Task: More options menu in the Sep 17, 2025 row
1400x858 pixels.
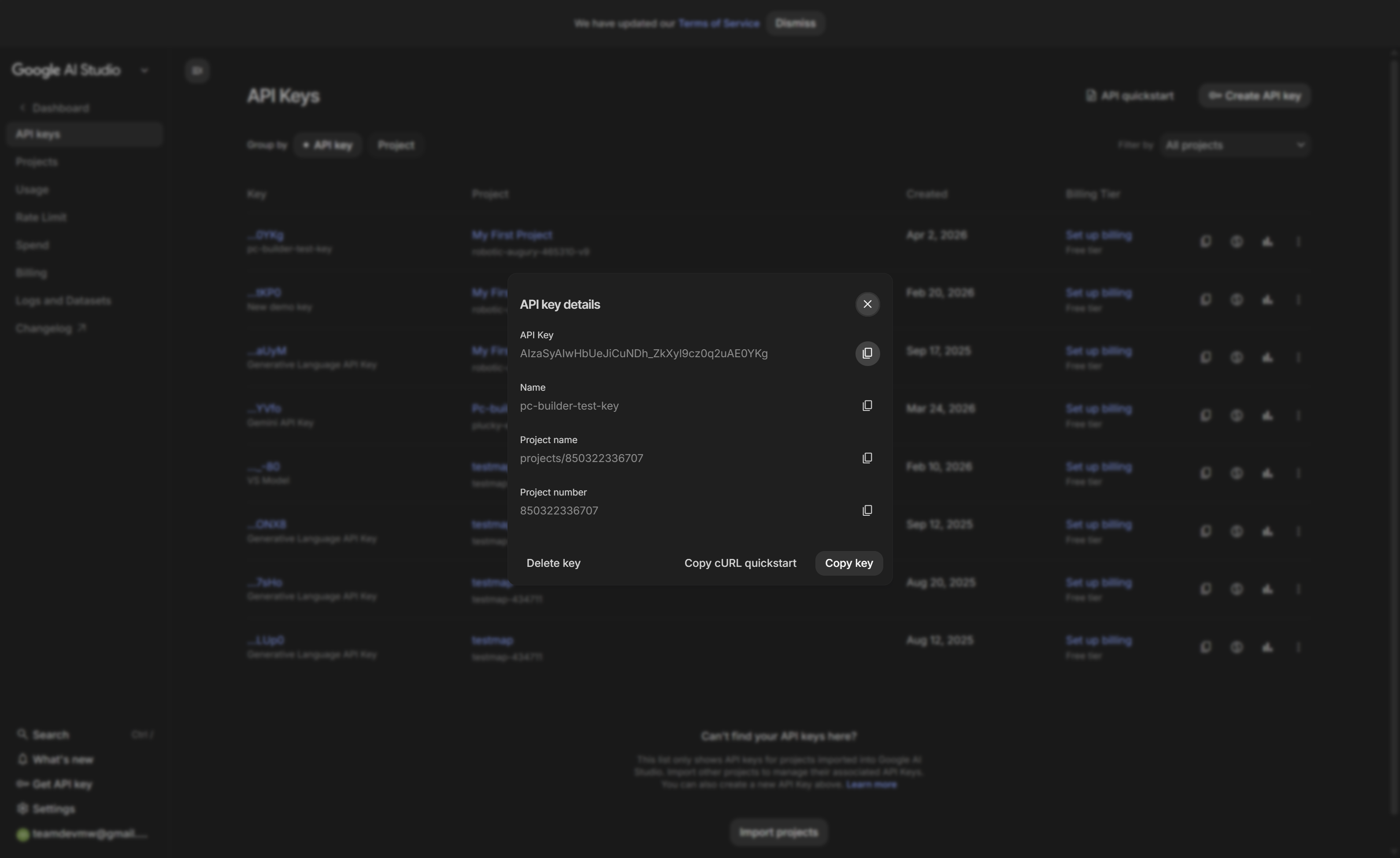Action: coord(1298,357)
